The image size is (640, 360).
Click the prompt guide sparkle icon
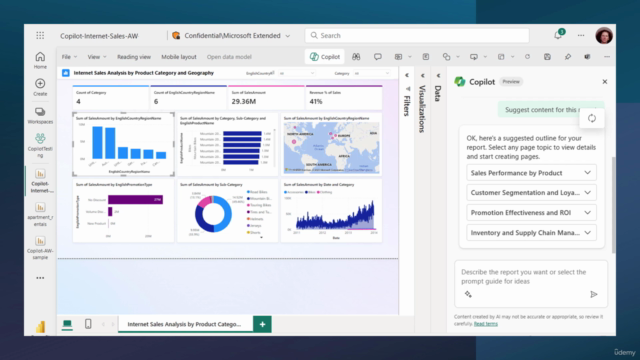[468, 294]
